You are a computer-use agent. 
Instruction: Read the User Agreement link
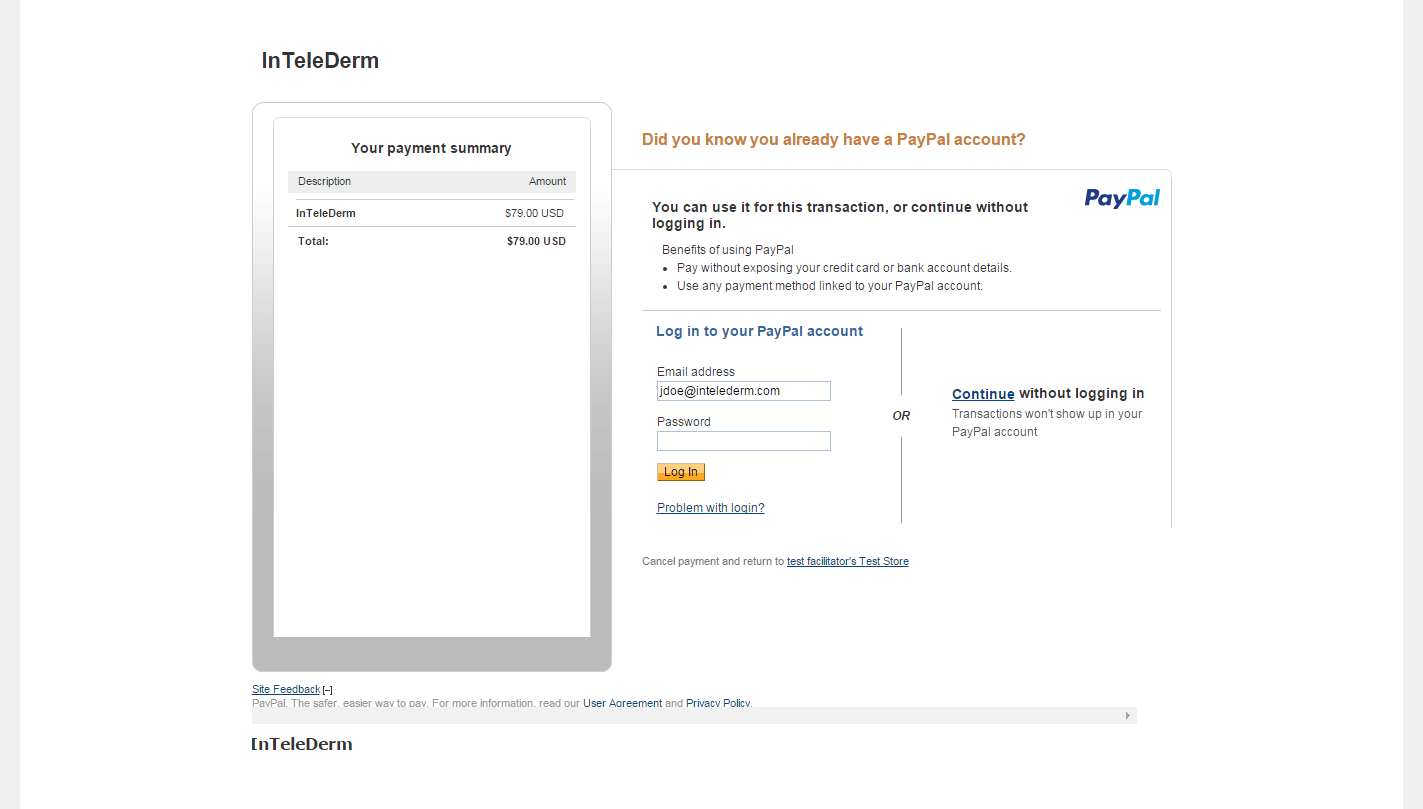pos(622,703)
